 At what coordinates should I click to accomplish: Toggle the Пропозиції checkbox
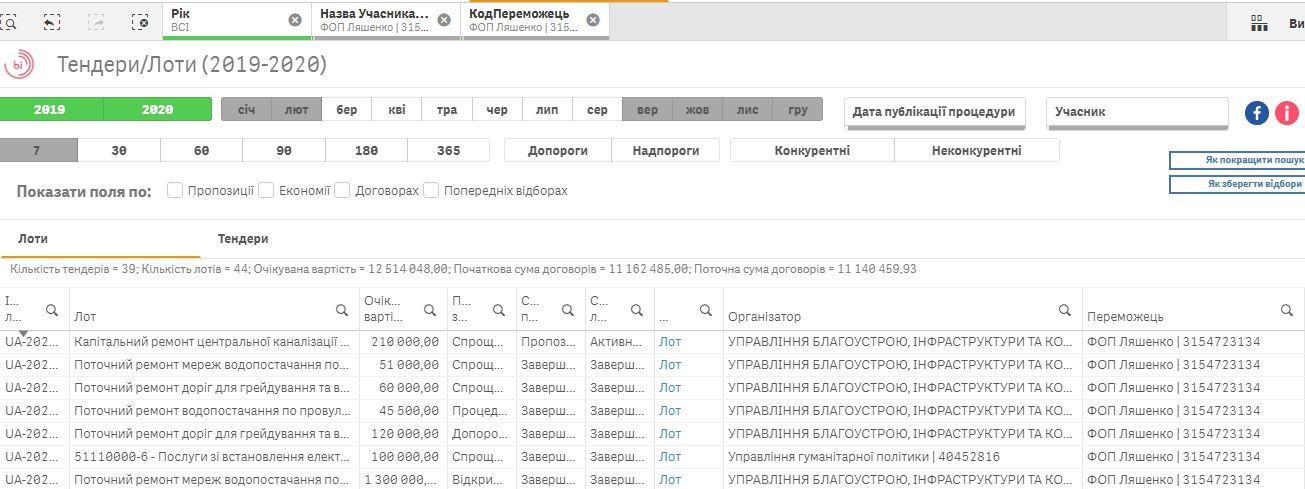175,190
